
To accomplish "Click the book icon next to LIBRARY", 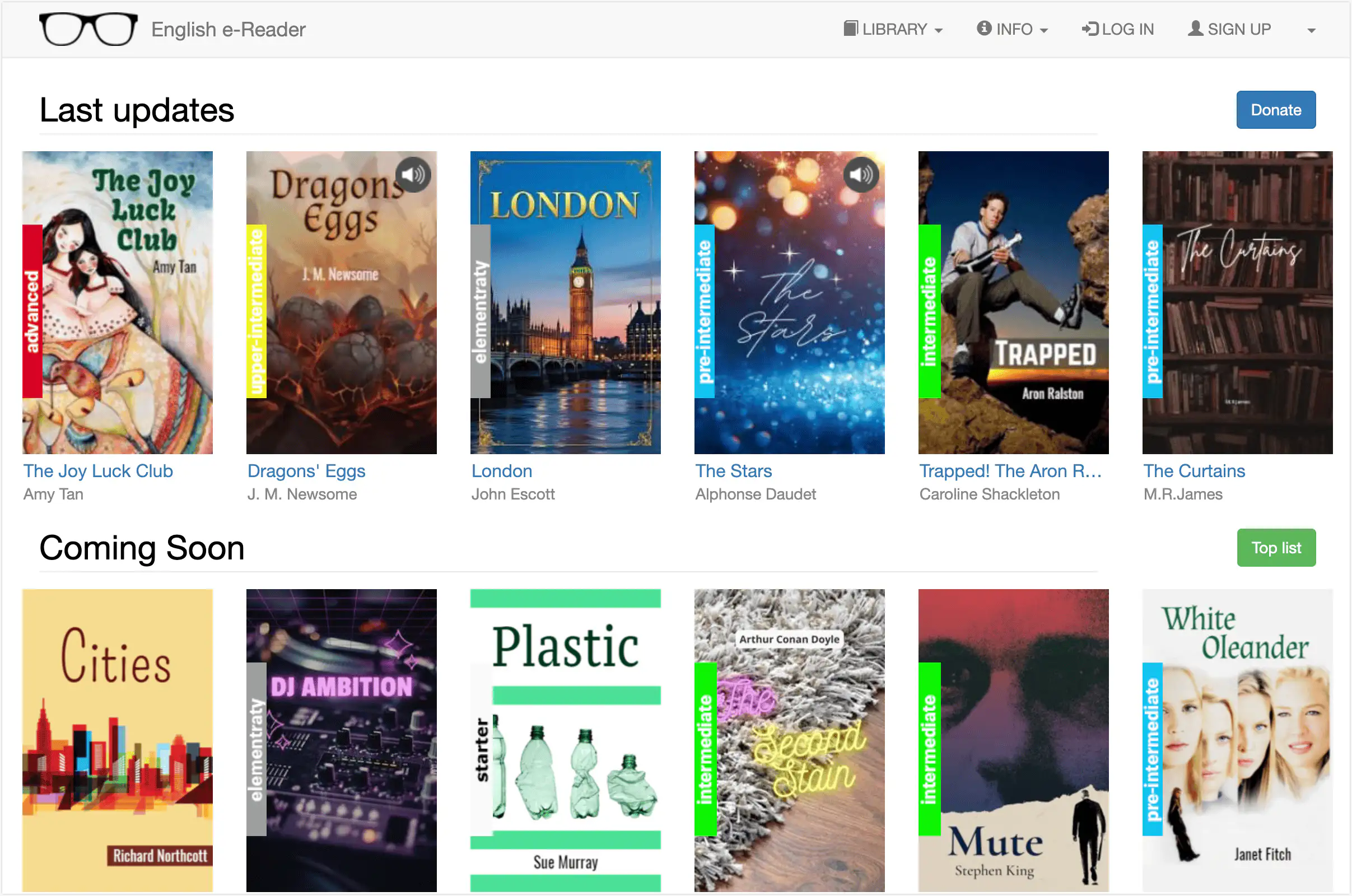I will (x=851, y=28).
